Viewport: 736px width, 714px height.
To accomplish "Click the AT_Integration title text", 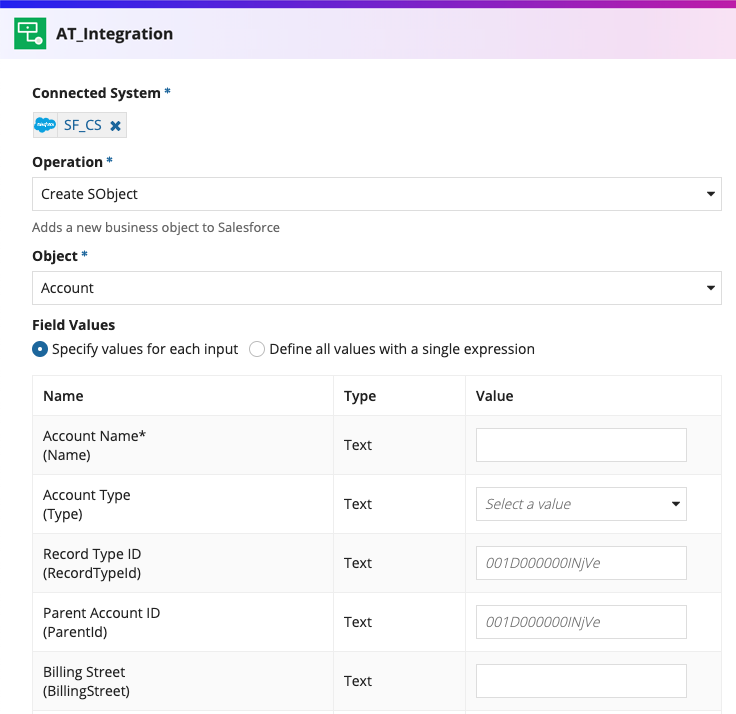I will tap(115, 34).
